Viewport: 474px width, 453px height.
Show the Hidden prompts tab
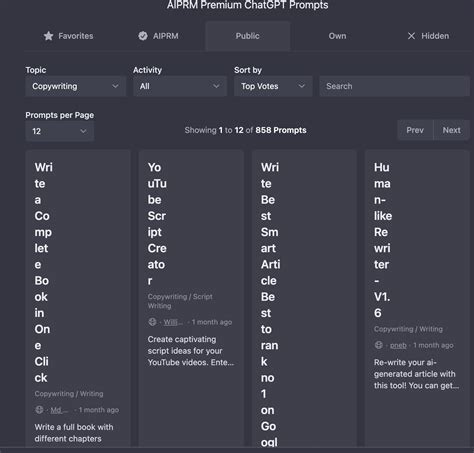coord(428,36)
